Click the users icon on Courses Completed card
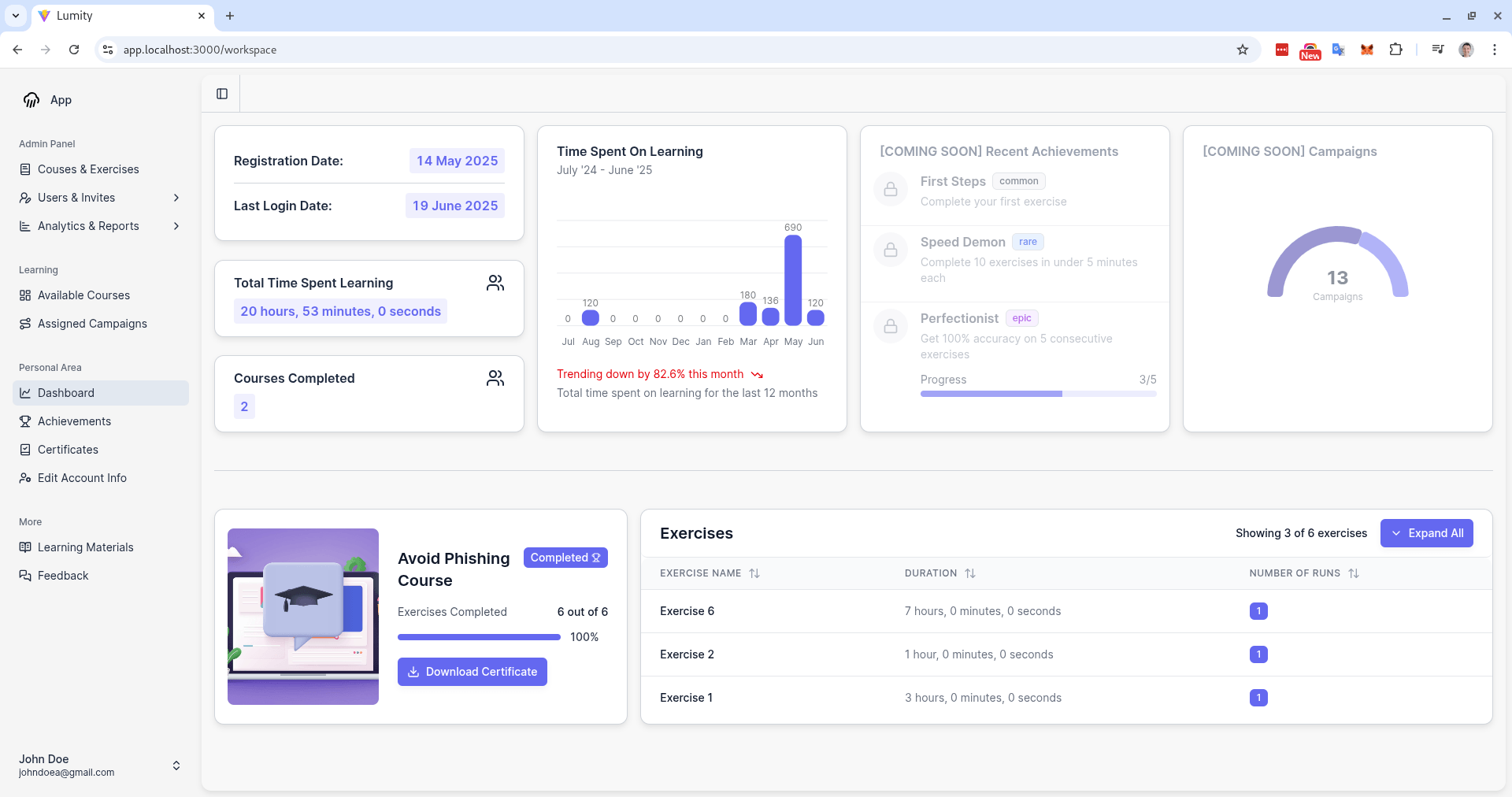The width and height of the screenshot is (1512, 797). point(495,379)
